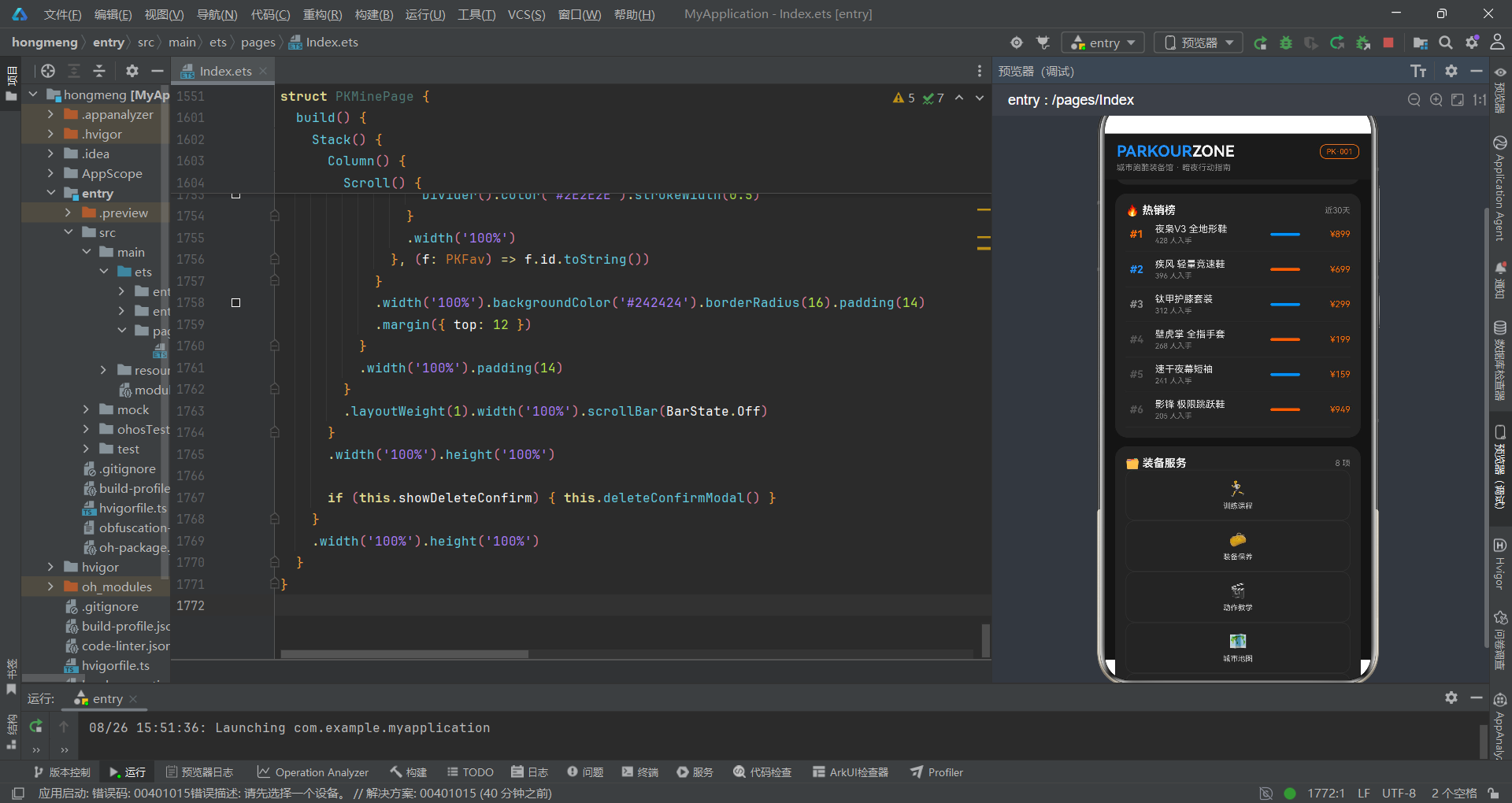
Task: Expand the ohosTest folder
Action: (86, 429)
